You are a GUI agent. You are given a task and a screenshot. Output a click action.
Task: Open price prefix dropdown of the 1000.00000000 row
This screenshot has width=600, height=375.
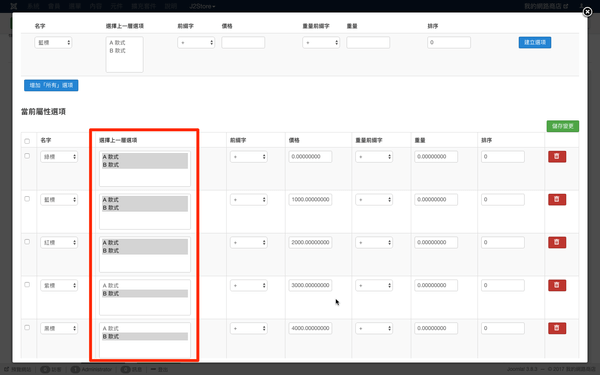coord(249,199)
